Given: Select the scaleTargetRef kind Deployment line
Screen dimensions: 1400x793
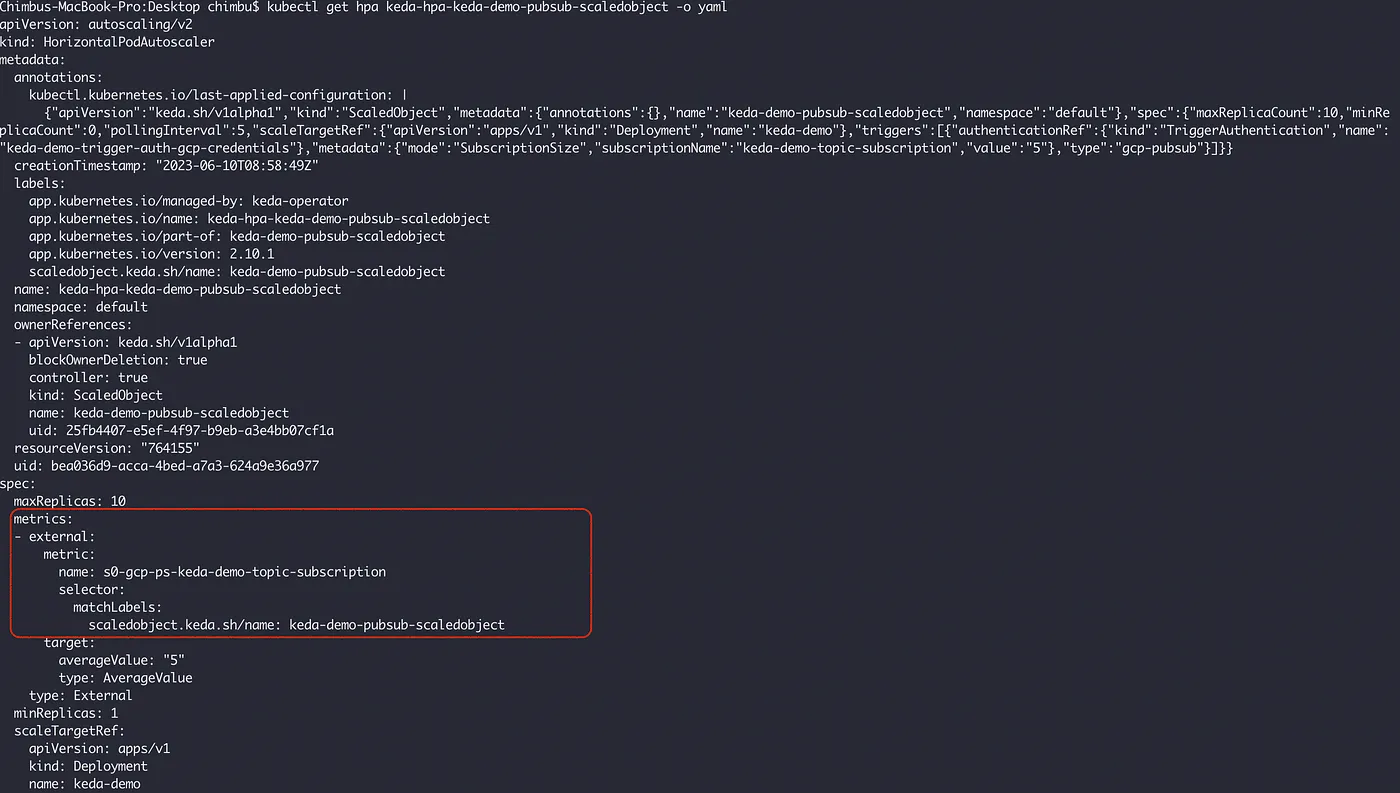Looking at the screenshot, I should 88,766.
